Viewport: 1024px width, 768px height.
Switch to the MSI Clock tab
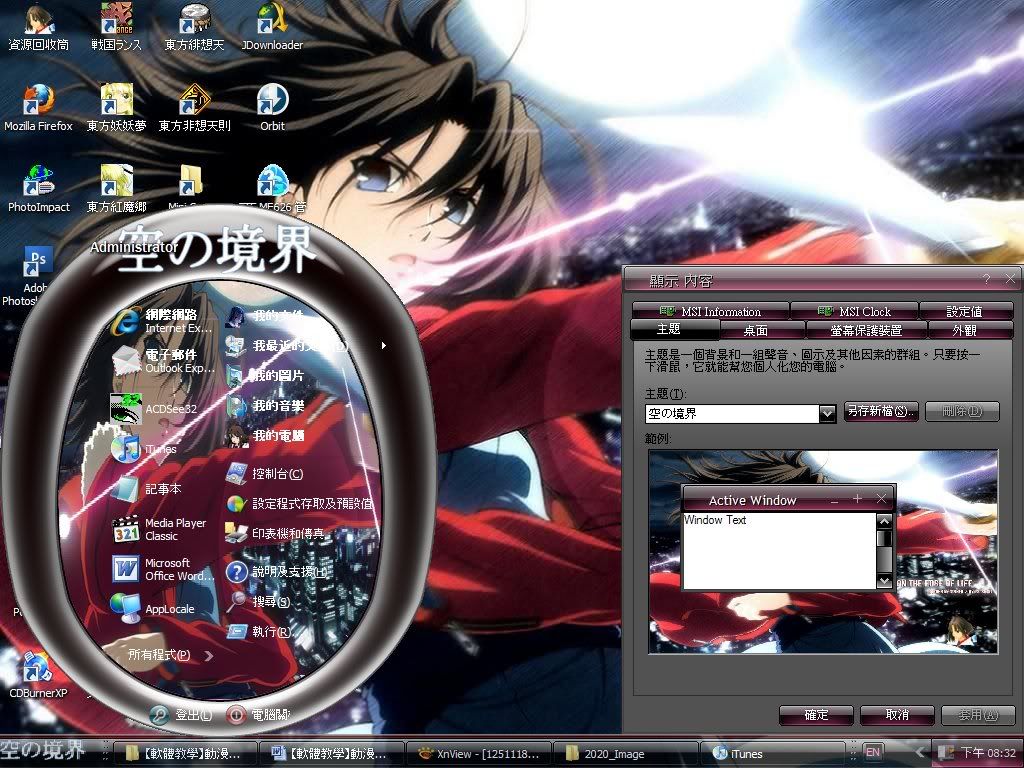coord(854,311)
